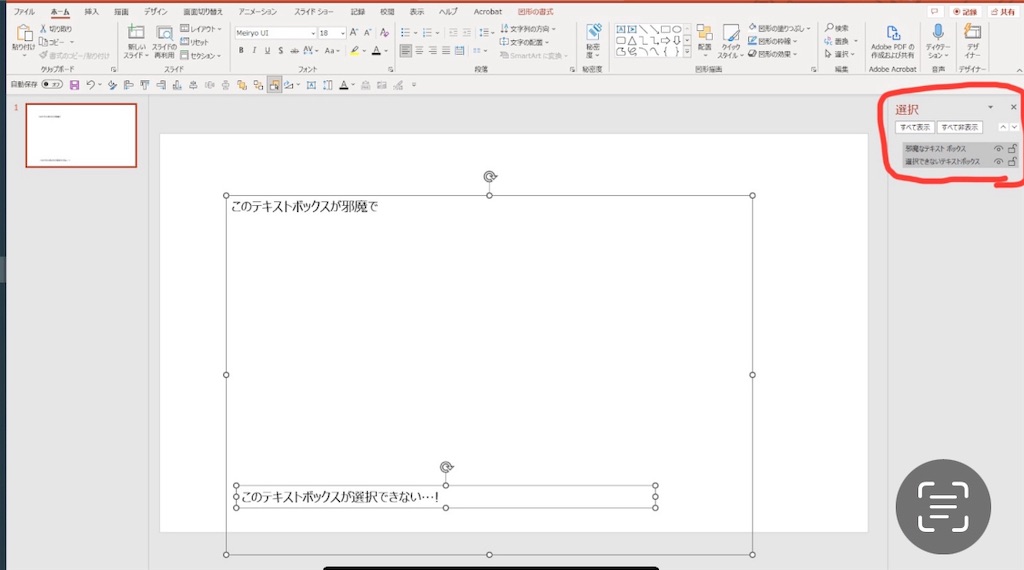Select the oval shape in shapes gallery
This screenshot has width=1024, height=570.
(x=677, y=29)
